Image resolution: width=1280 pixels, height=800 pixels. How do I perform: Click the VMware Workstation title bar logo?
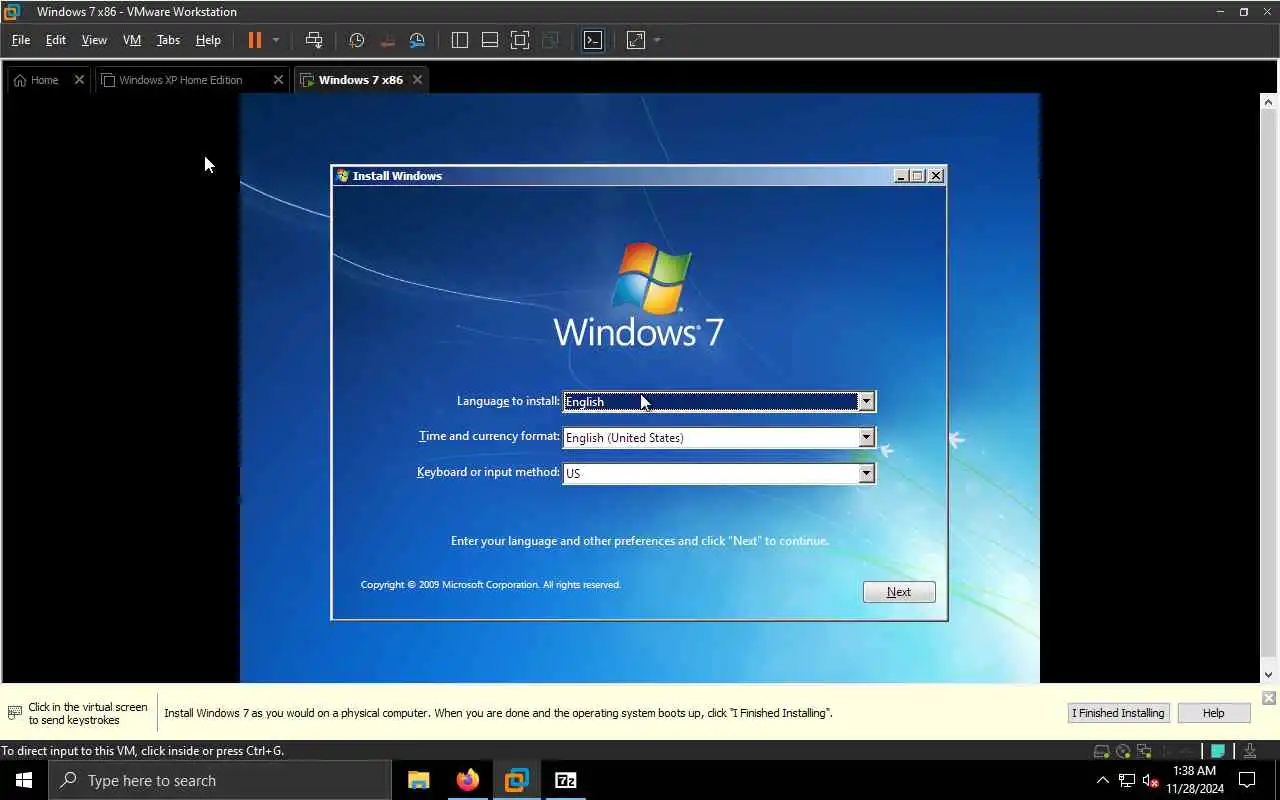click(x=12, y=12)
